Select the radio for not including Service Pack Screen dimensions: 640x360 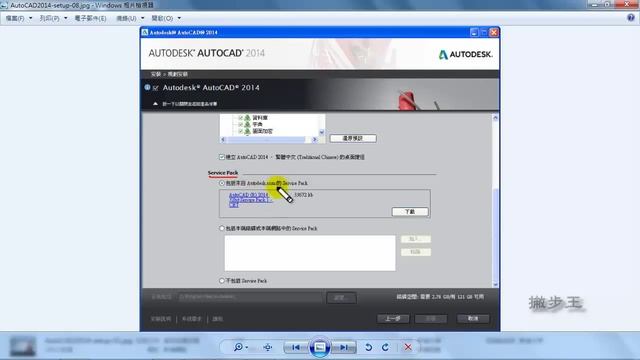(x=222, y=281)
